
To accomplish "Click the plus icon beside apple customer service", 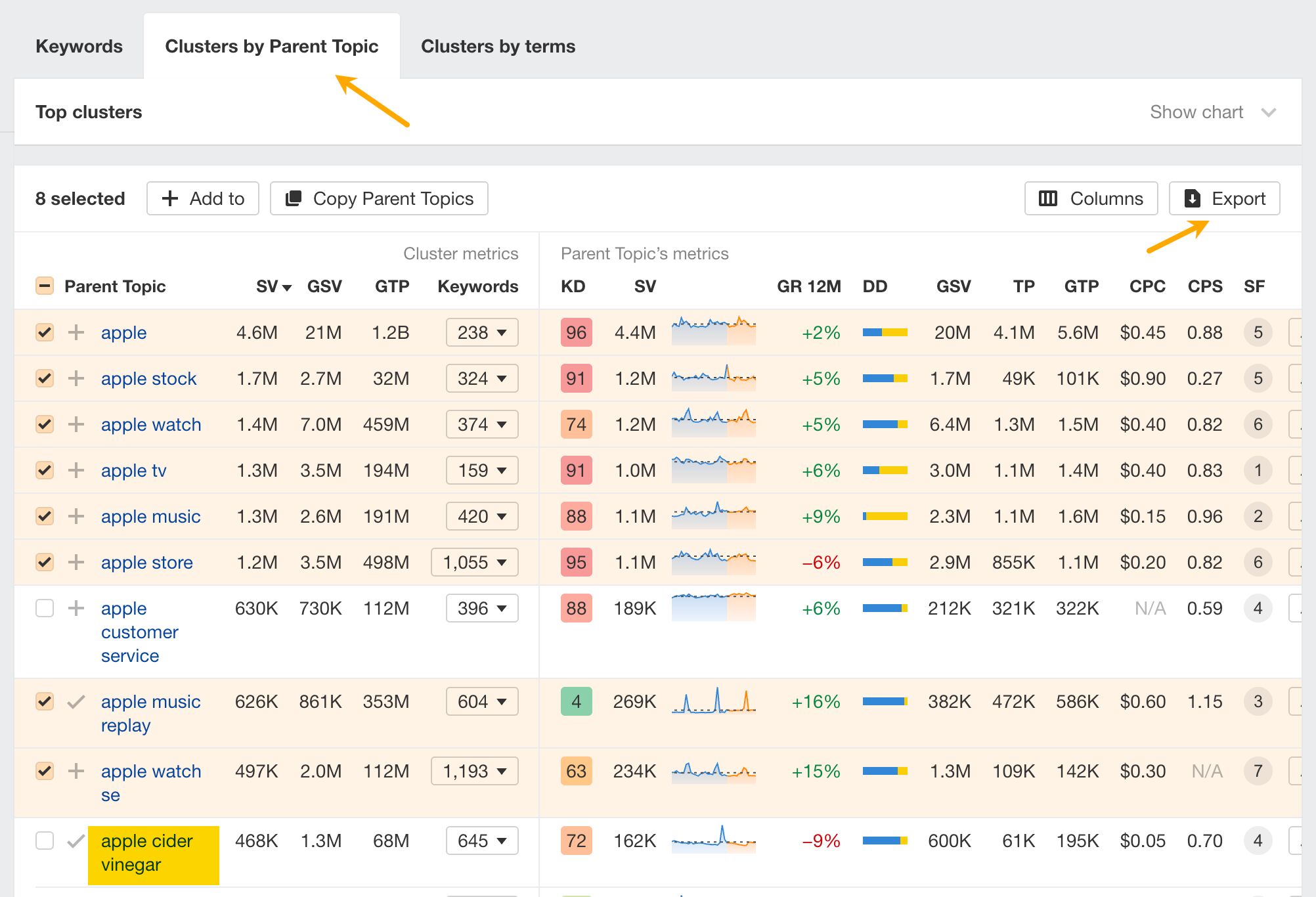I will click(76, 608).
